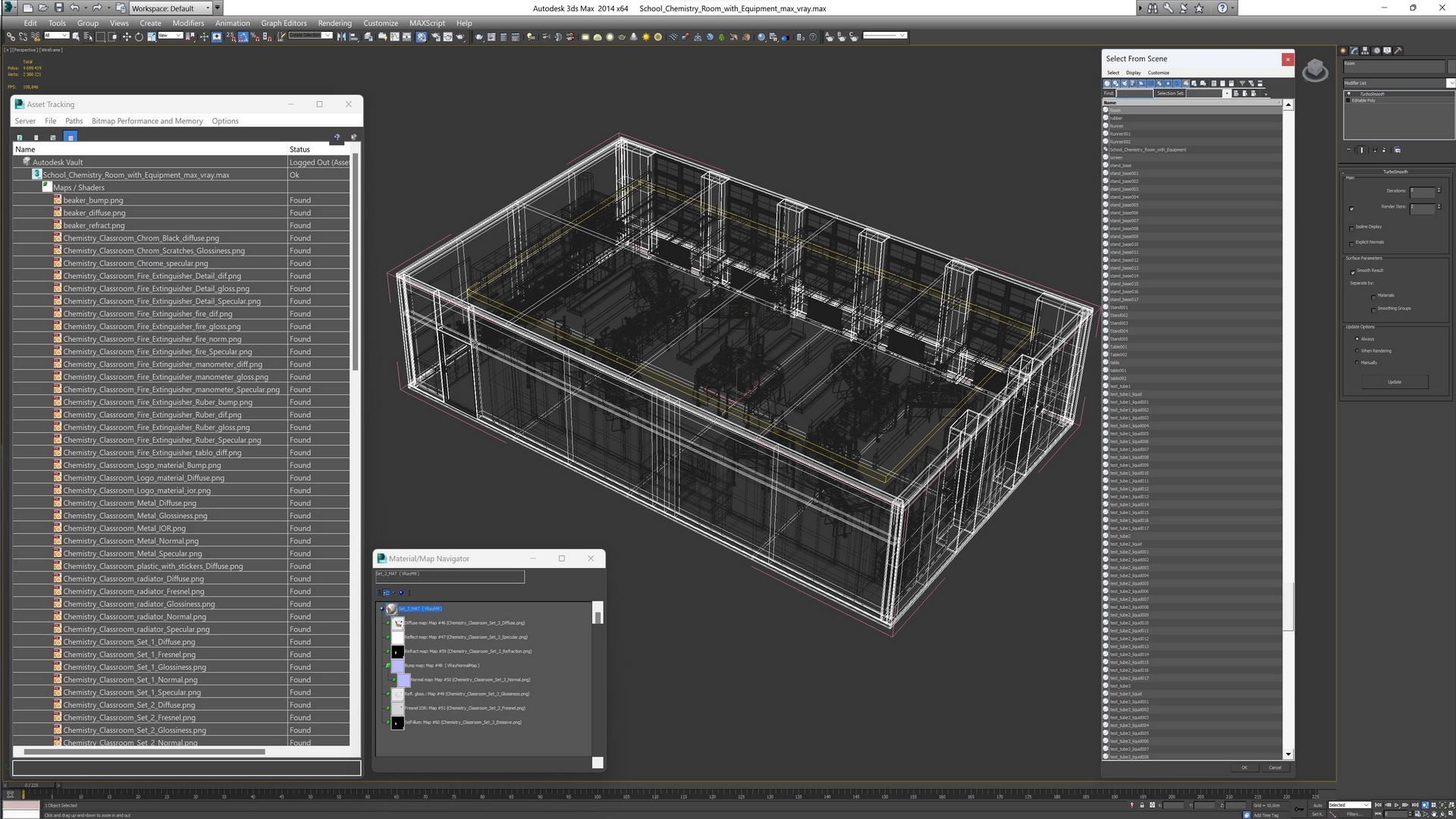This screenshot has height=819, width=1456.
Task: Open the Display command panel tab
Action: pos(1387,51)
